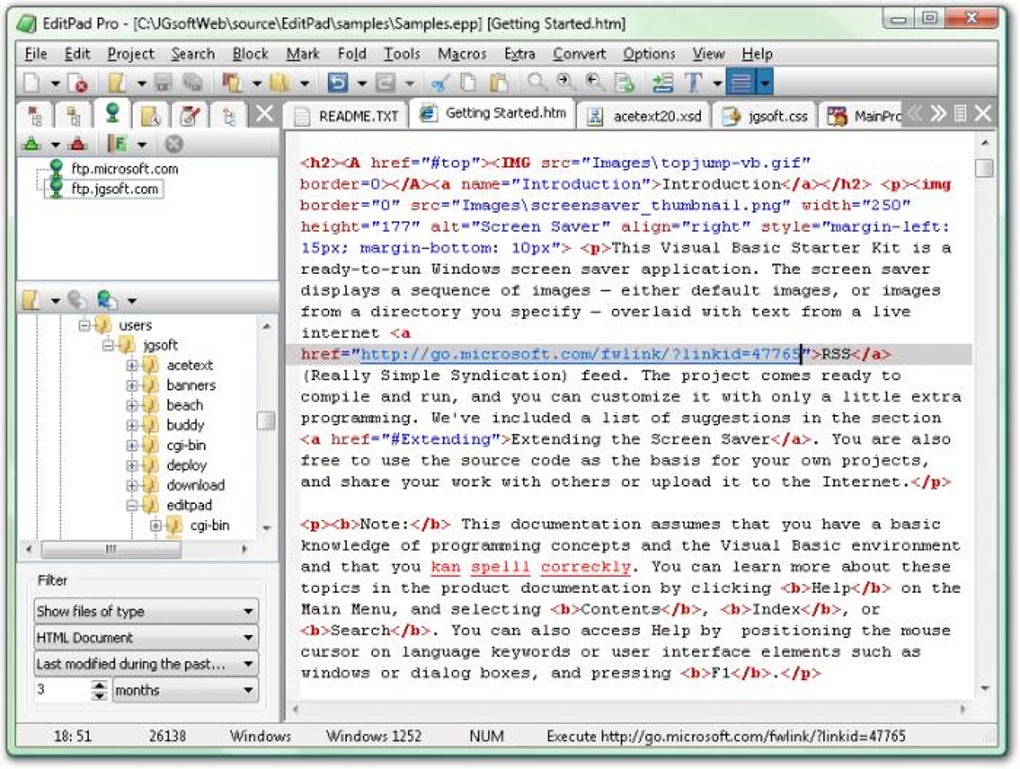Click the red FTP disconnect icon
The height and width of the screenshot is (769, 1020).
pyautogui.click(x=79, y=144)
